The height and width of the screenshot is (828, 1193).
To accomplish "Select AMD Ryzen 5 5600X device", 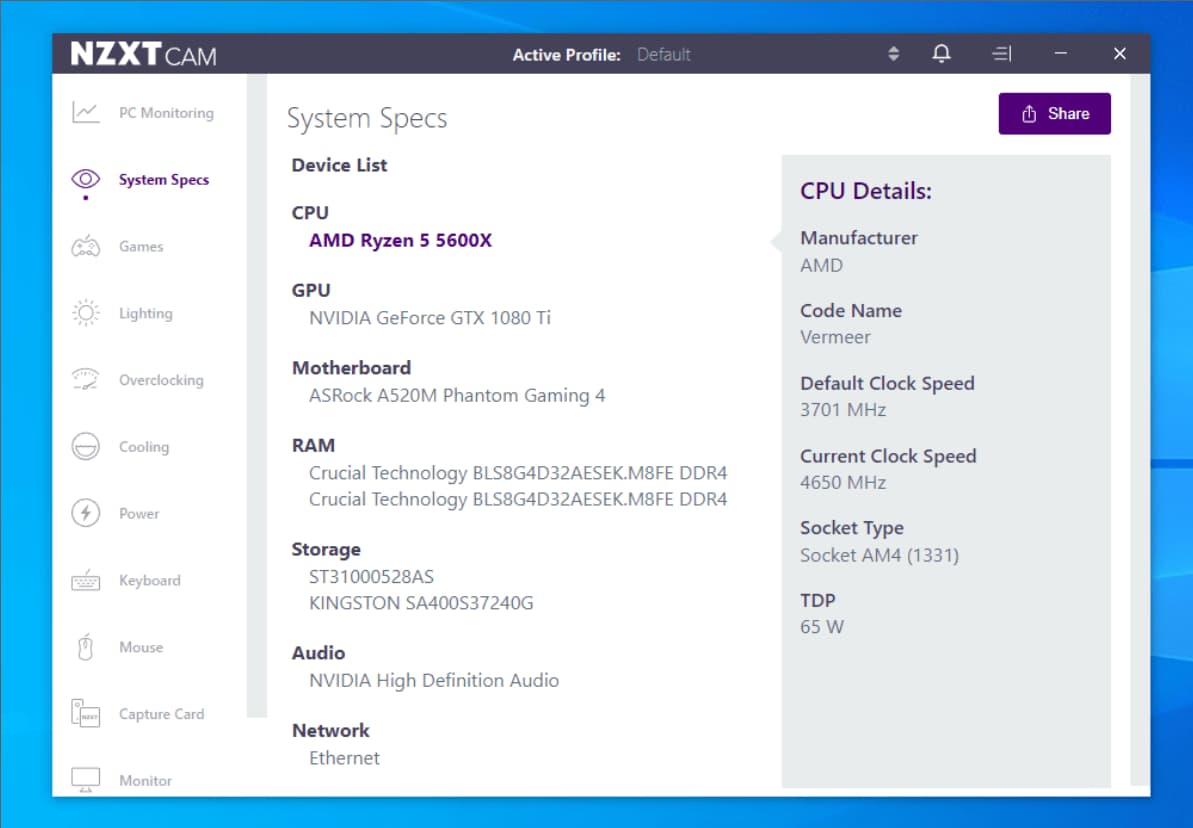I will point(400,240).
